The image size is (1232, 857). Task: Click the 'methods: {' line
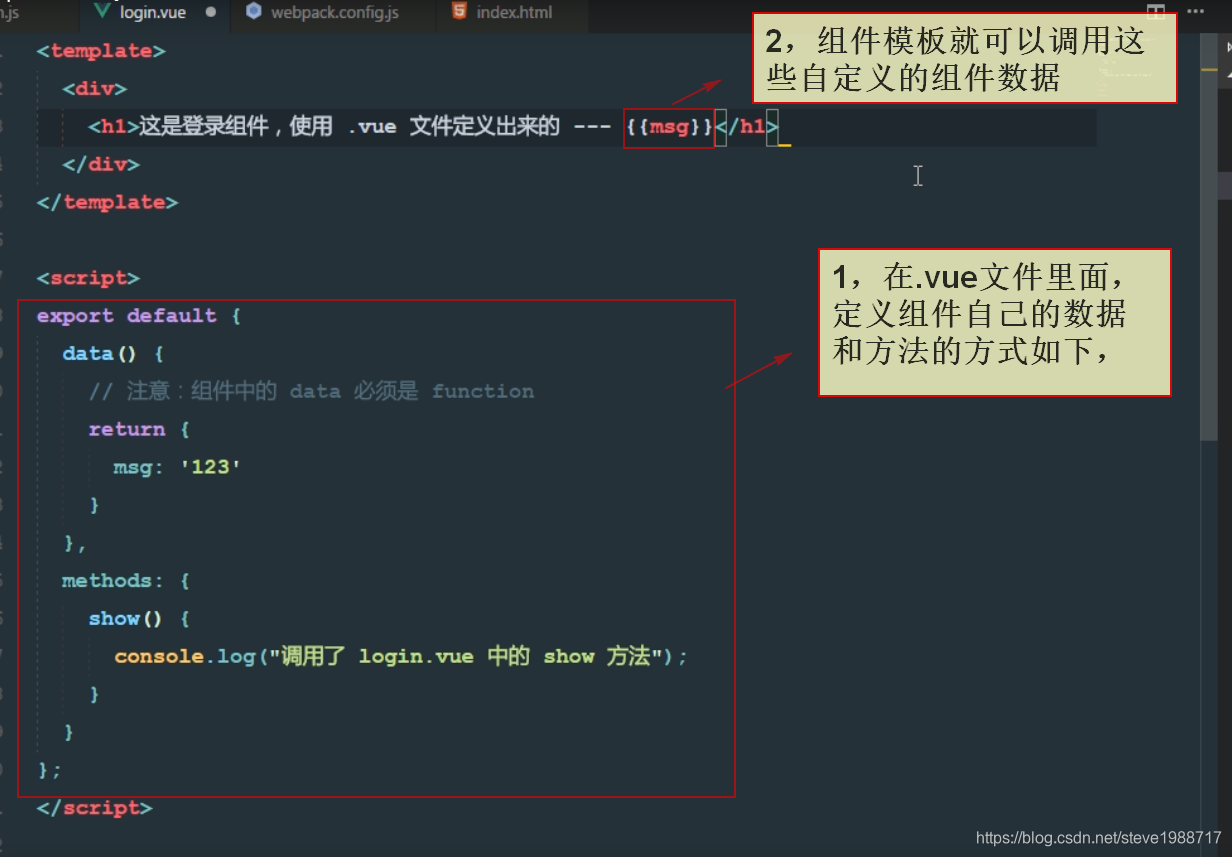pos(126,582)
